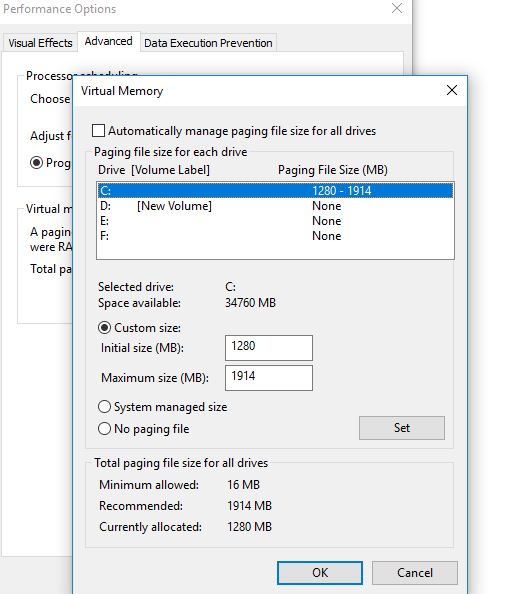Screen dimensions: 524x594
Task: Choose System managed size option
Action: pos(104,407)
